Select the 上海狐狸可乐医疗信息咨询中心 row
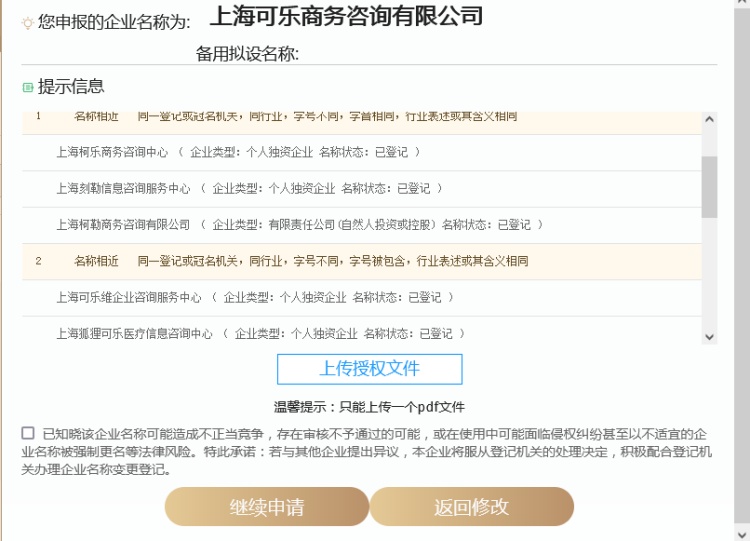This screenshot has width=750, height=541. (134, 334)
